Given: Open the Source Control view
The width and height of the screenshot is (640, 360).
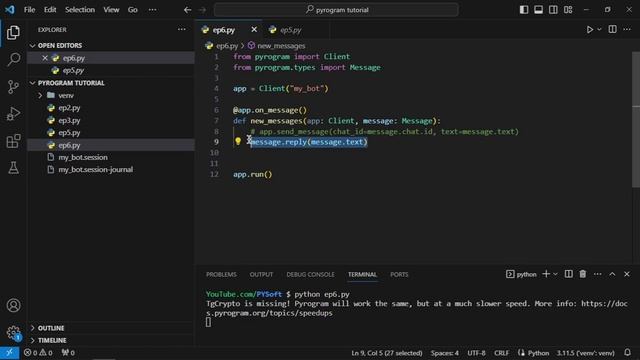Looking at the screenshot, I should point(13,87).
